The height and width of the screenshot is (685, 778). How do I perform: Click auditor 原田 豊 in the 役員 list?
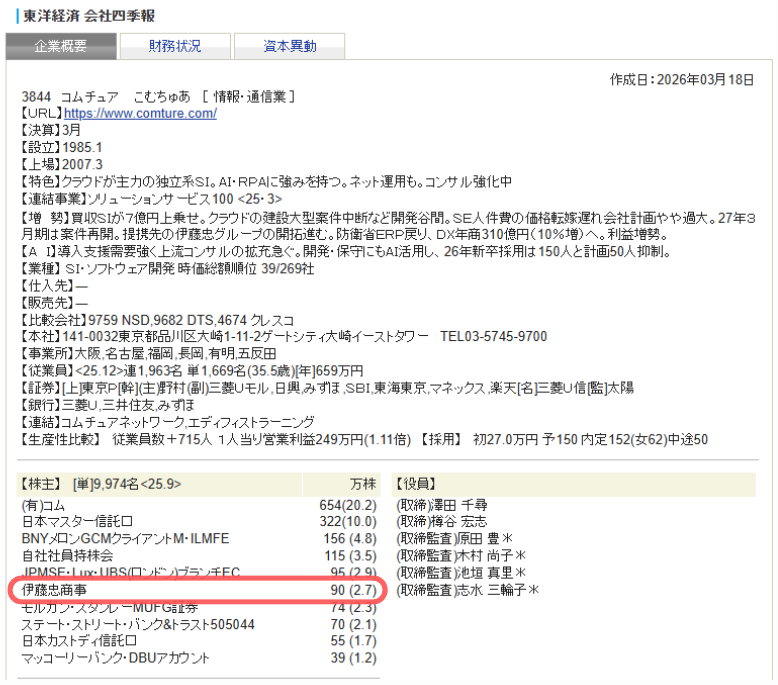pyautogui.click(x=466, y=538)
